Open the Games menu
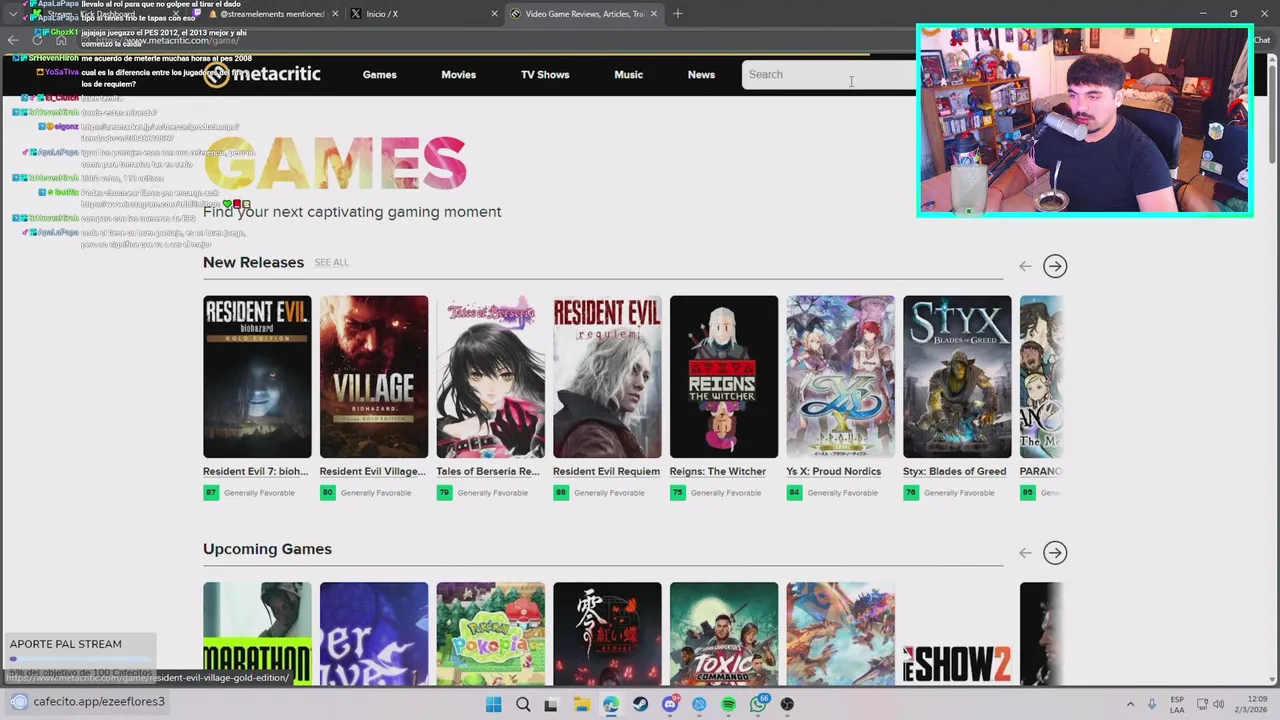 click(x=379, y=75)
